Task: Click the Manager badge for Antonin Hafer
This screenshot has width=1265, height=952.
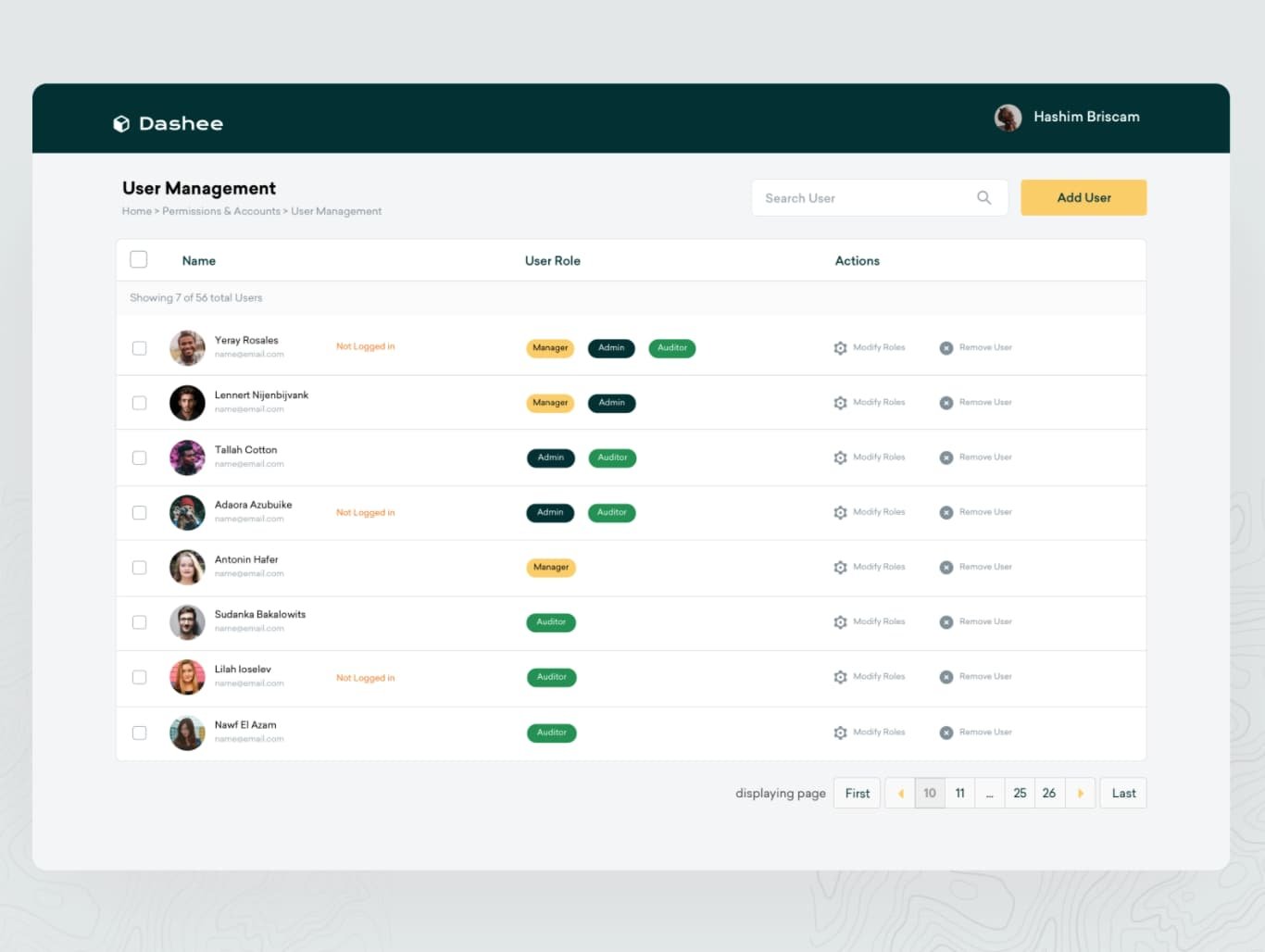Action: 551,568
